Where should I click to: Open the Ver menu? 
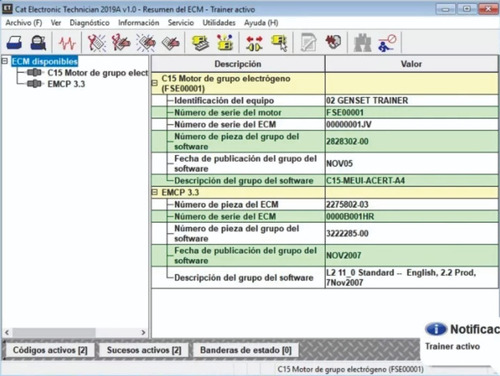point(56,23)
